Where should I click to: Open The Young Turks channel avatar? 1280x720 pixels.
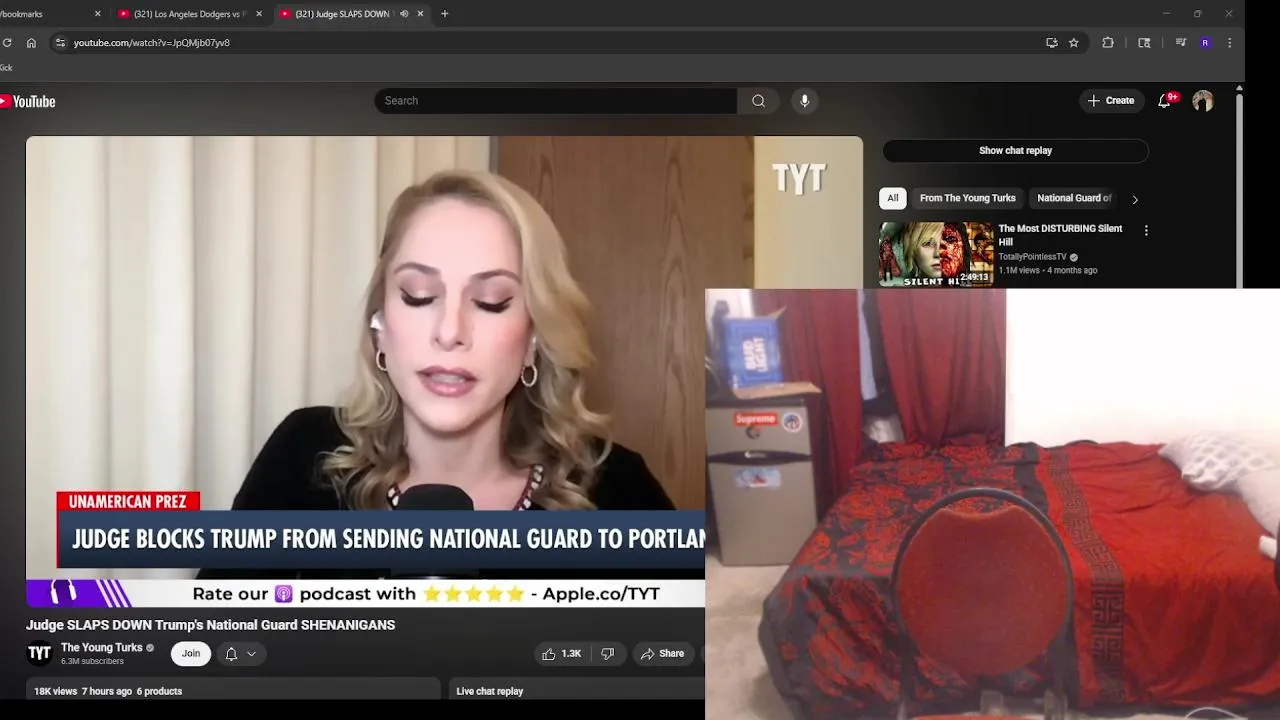tap(39, 654)
